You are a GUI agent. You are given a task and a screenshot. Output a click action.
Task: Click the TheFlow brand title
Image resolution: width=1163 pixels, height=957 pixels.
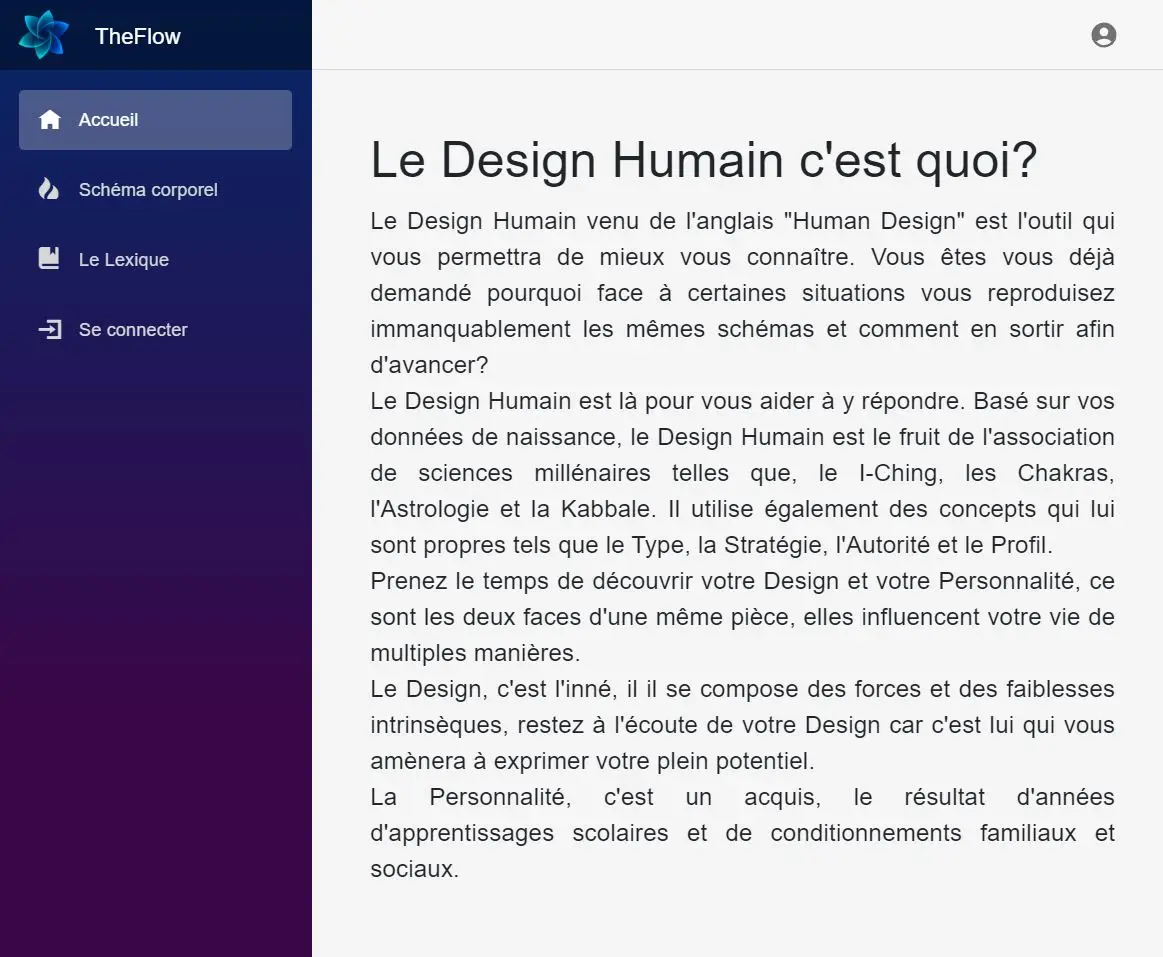(x=138, y=36)
